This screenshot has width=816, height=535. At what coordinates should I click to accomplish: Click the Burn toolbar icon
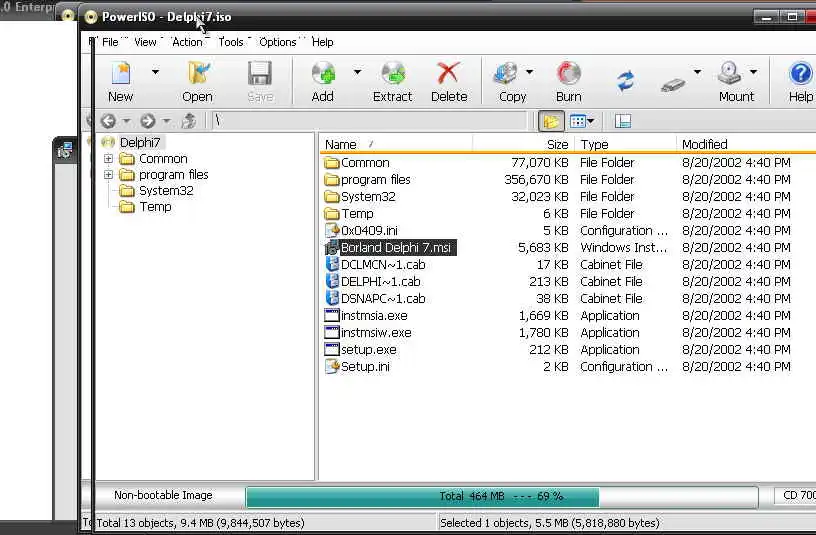coord(568,73)
